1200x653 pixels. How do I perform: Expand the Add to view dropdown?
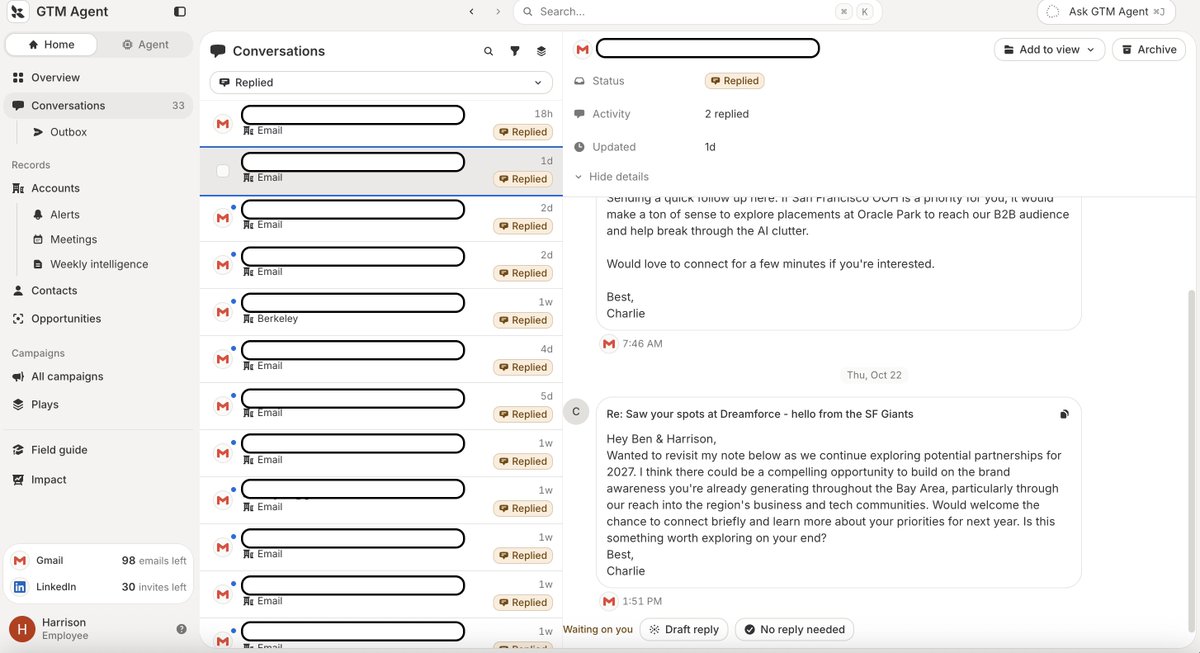pos(1049,50)
